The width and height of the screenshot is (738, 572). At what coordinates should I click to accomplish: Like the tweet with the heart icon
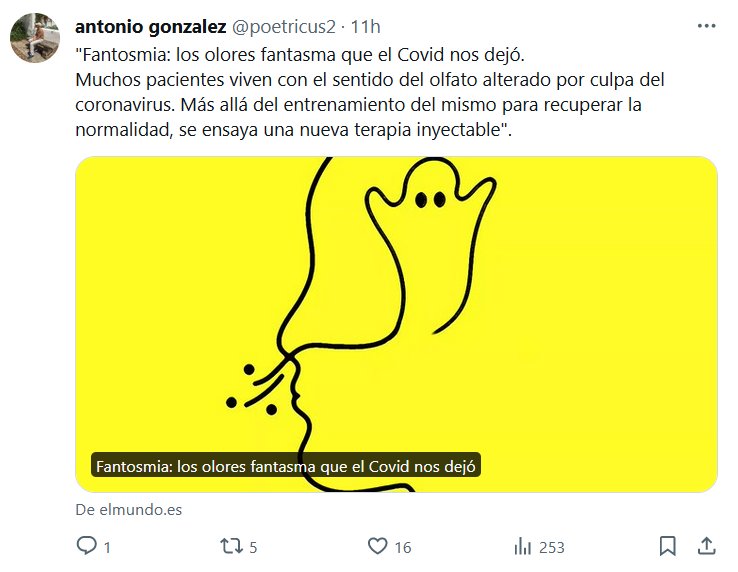click(377, 546)
